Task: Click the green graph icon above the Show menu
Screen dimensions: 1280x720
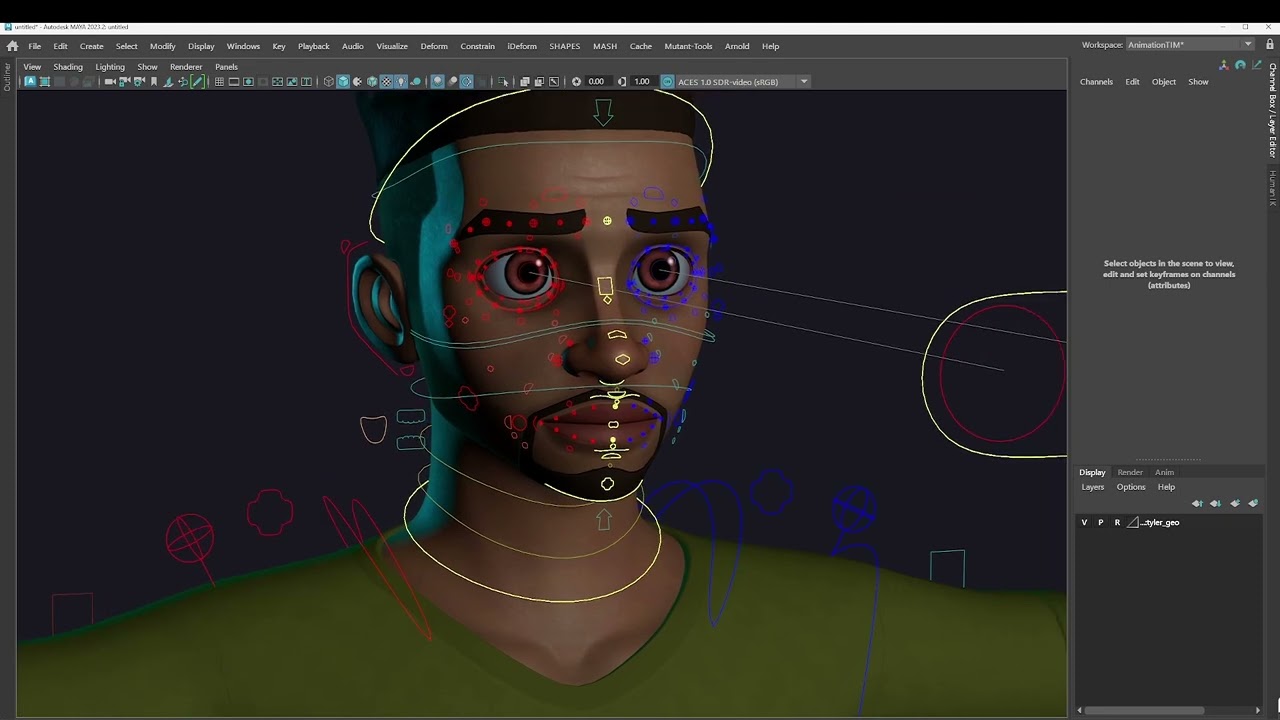Action: coord(1257,65)
